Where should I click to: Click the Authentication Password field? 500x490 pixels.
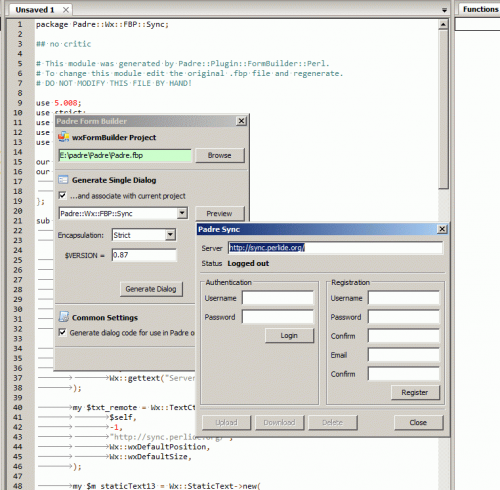click(278, 317)
